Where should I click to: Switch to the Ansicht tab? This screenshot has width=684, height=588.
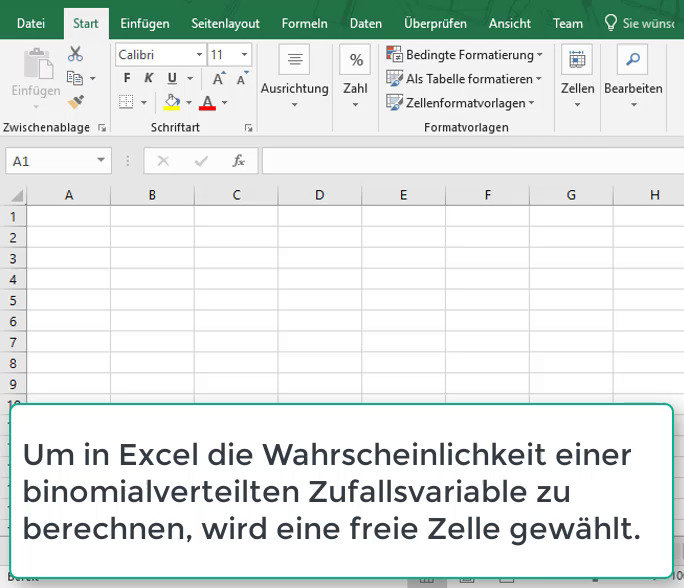click(x=510, y=23)
